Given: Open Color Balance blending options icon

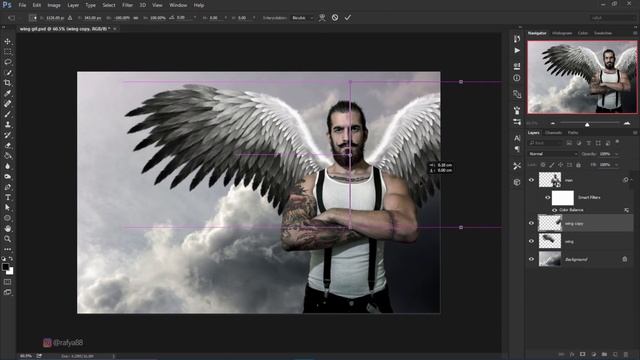Looking at the screenshot, I should (x=626, y=210).
